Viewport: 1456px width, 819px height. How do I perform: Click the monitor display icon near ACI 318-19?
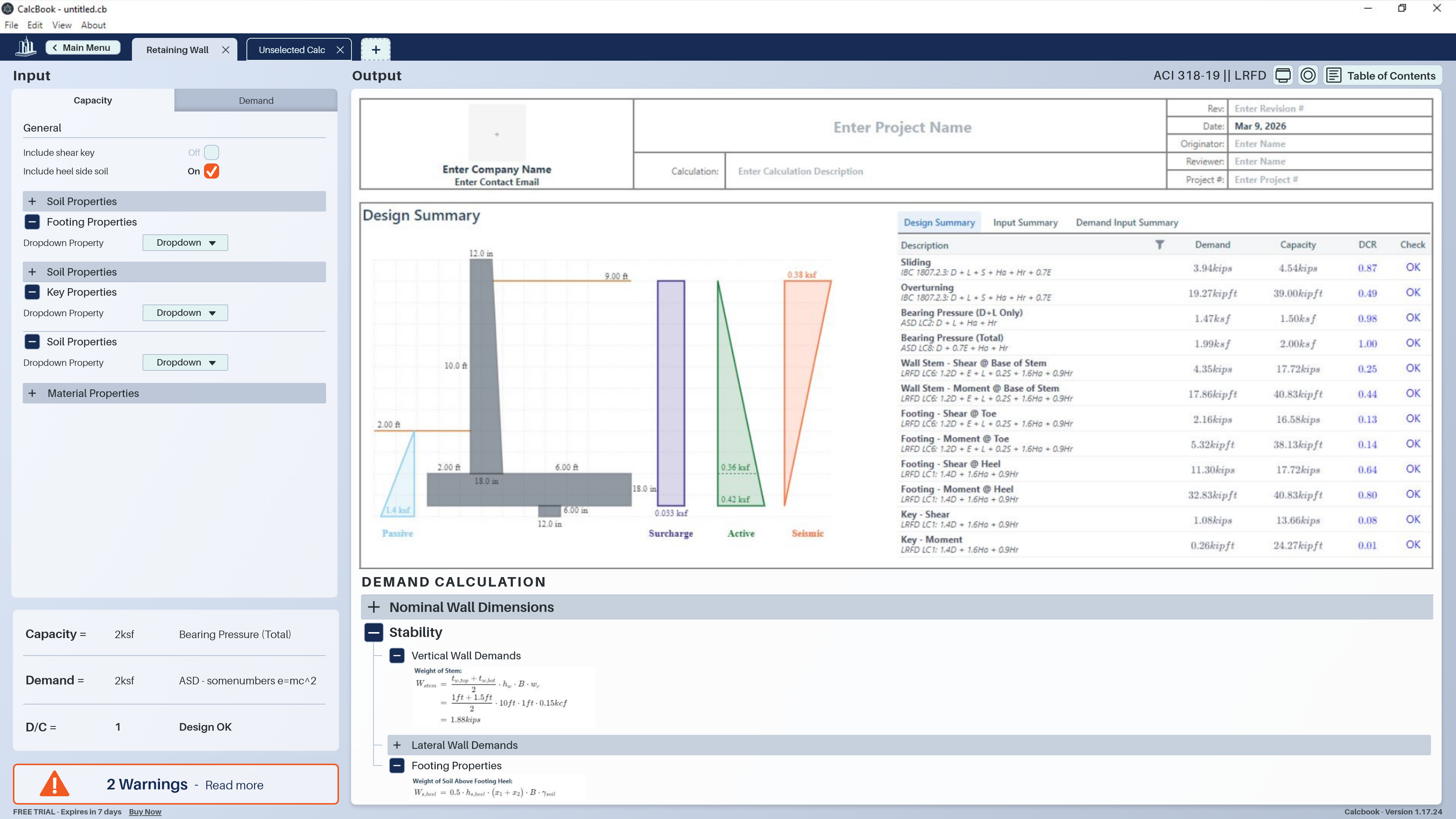(1282, 75)
